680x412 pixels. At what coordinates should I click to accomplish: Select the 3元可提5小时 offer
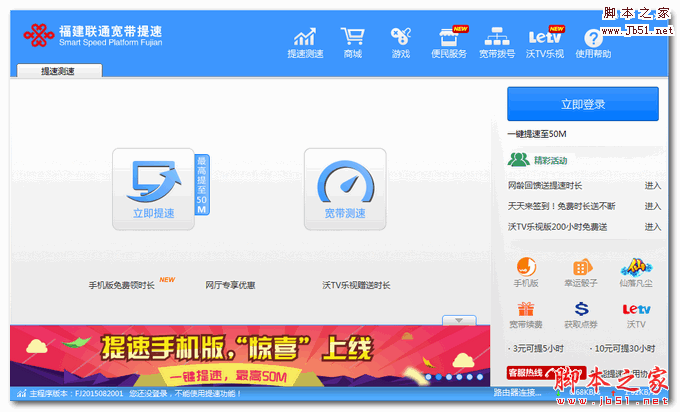click(x=536, y=348)
